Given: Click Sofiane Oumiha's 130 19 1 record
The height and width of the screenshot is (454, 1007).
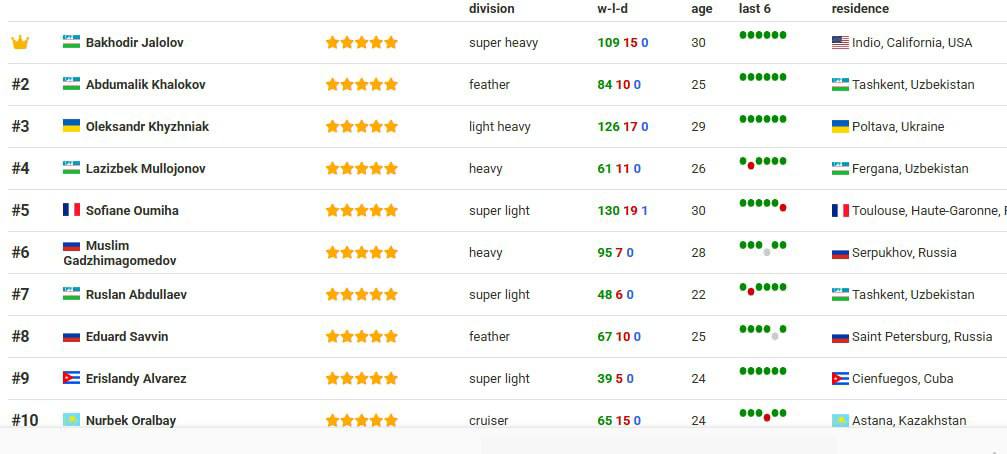Looking at the screenshot, I should coord(622,211).
